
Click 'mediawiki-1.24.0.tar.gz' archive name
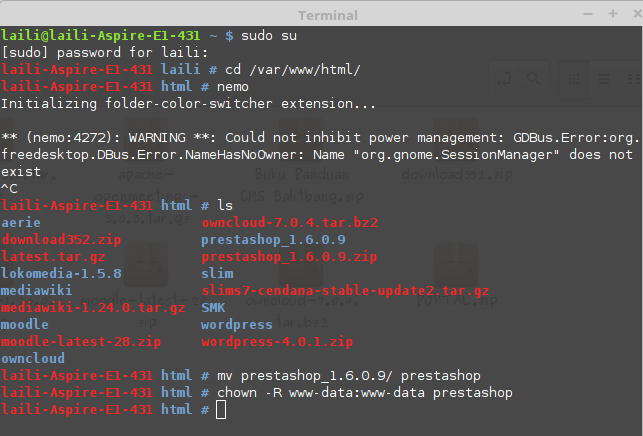93,308
